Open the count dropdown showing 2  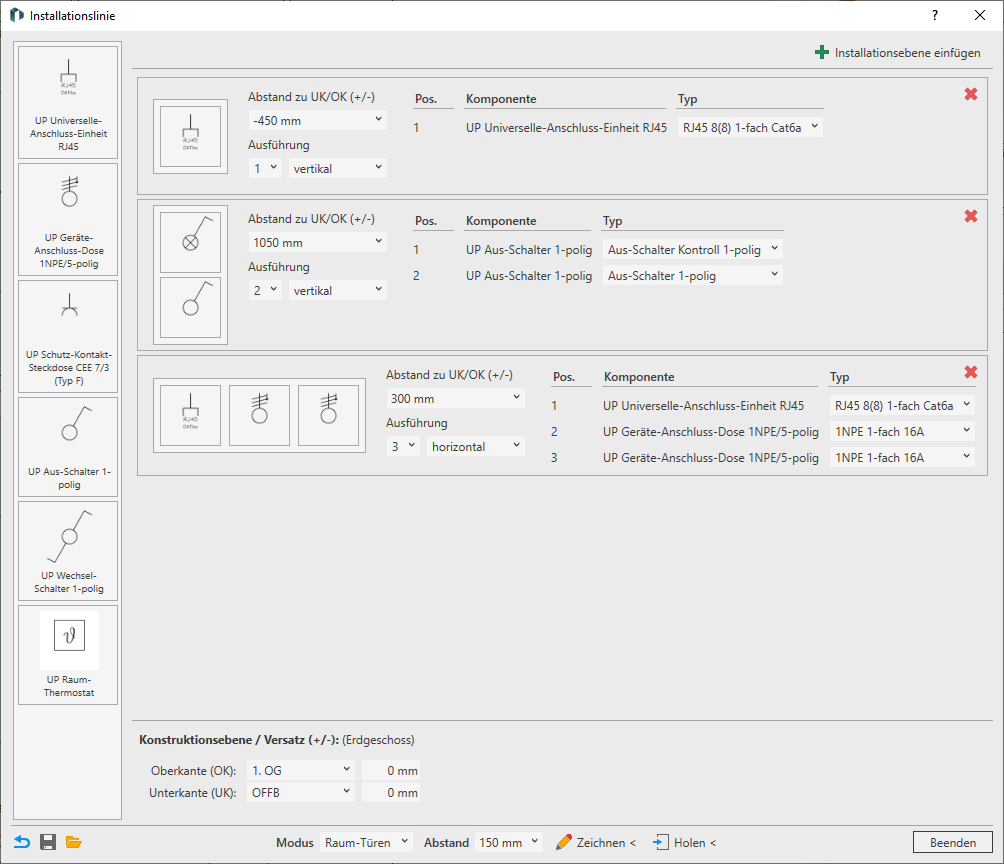[x=265, y=291]
